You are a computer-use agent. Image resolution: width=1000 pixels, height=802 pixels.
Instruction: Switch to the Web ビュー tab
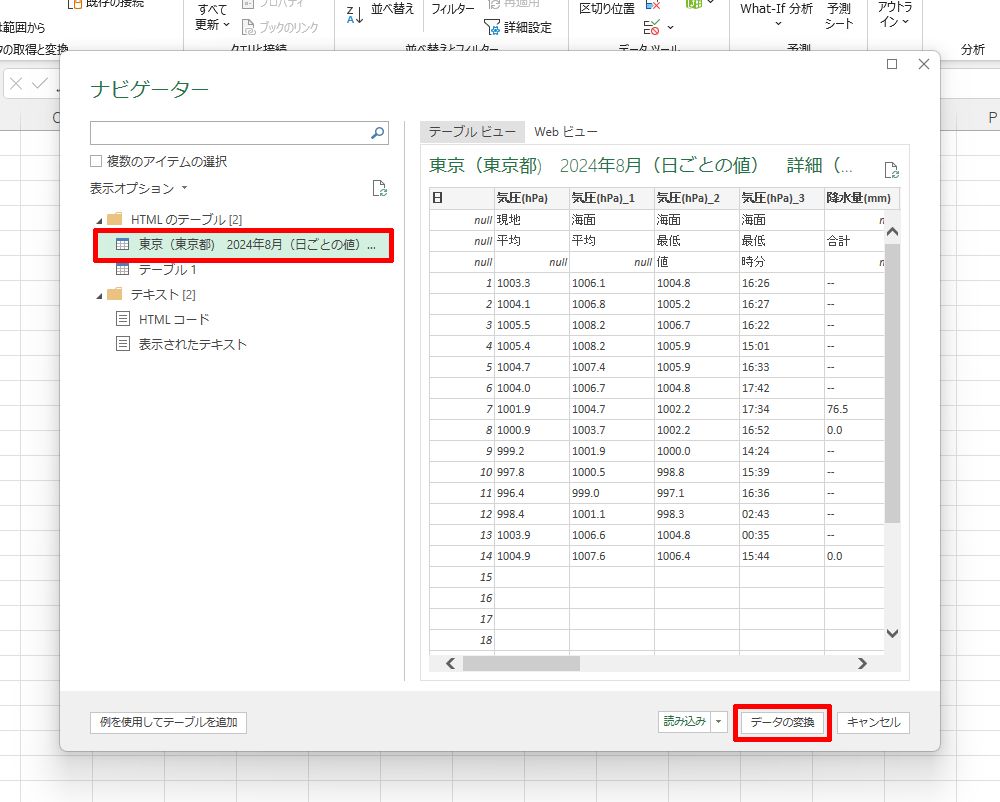coord(566,132)
